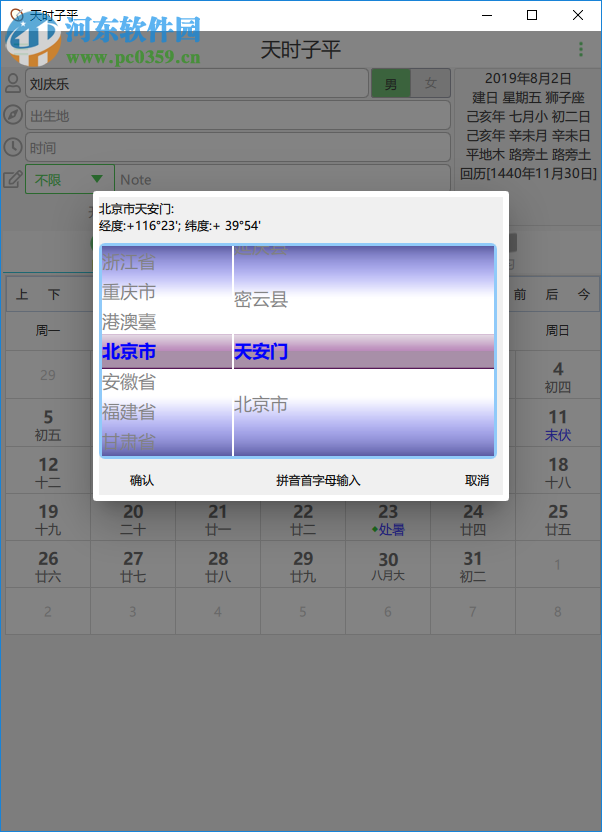Click the 周一 weekday header
The height and width of the screenshot is (832, 602).
48,331
